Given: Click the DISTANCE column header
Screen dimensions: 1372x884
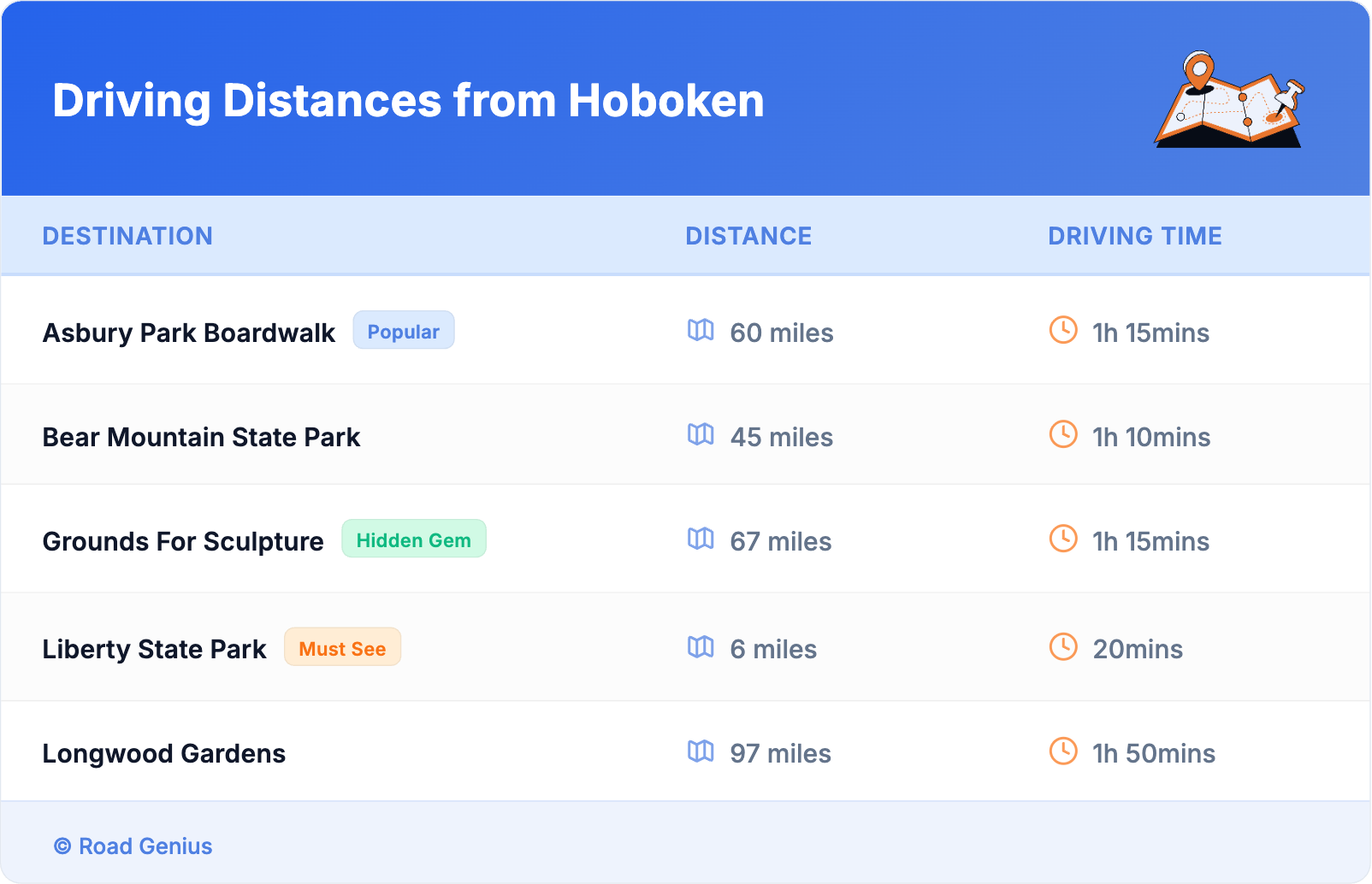Looking at the screenshot, I should pyautogui.click(x=748, y=236).
